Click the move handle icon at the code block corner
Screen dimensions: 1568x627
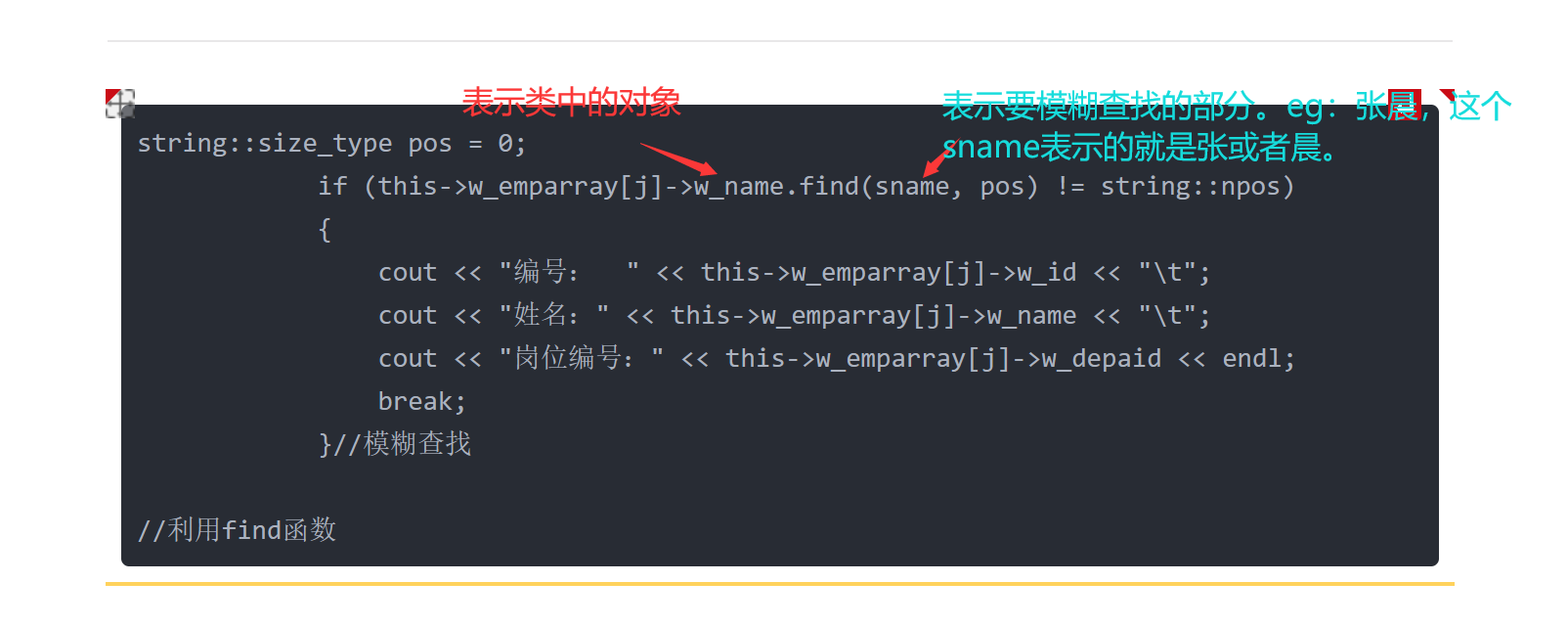tap(119, 103)
